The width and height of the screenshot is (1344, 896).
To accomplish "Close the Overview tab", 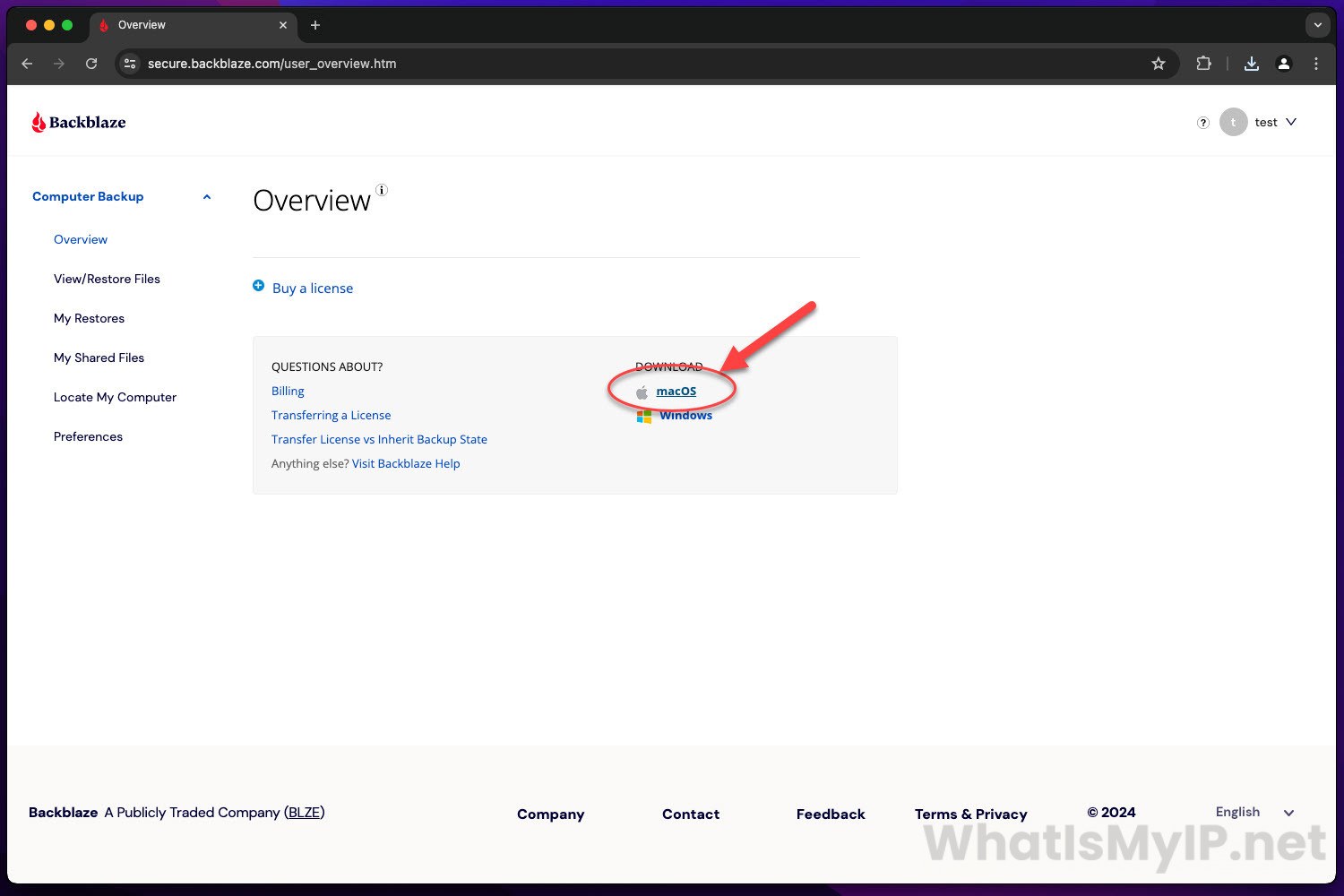I will (283, 25).
